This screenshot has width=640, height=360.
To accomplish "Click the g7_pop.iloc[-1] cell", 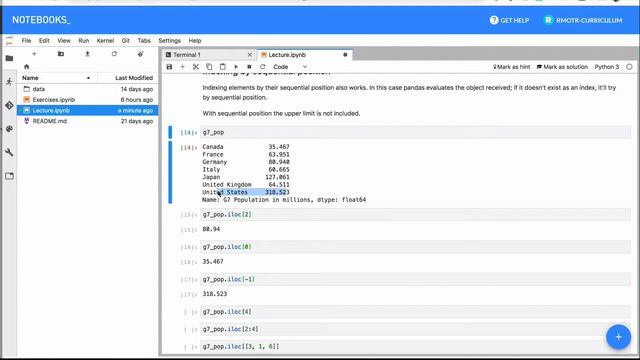I will coord(415,279).
